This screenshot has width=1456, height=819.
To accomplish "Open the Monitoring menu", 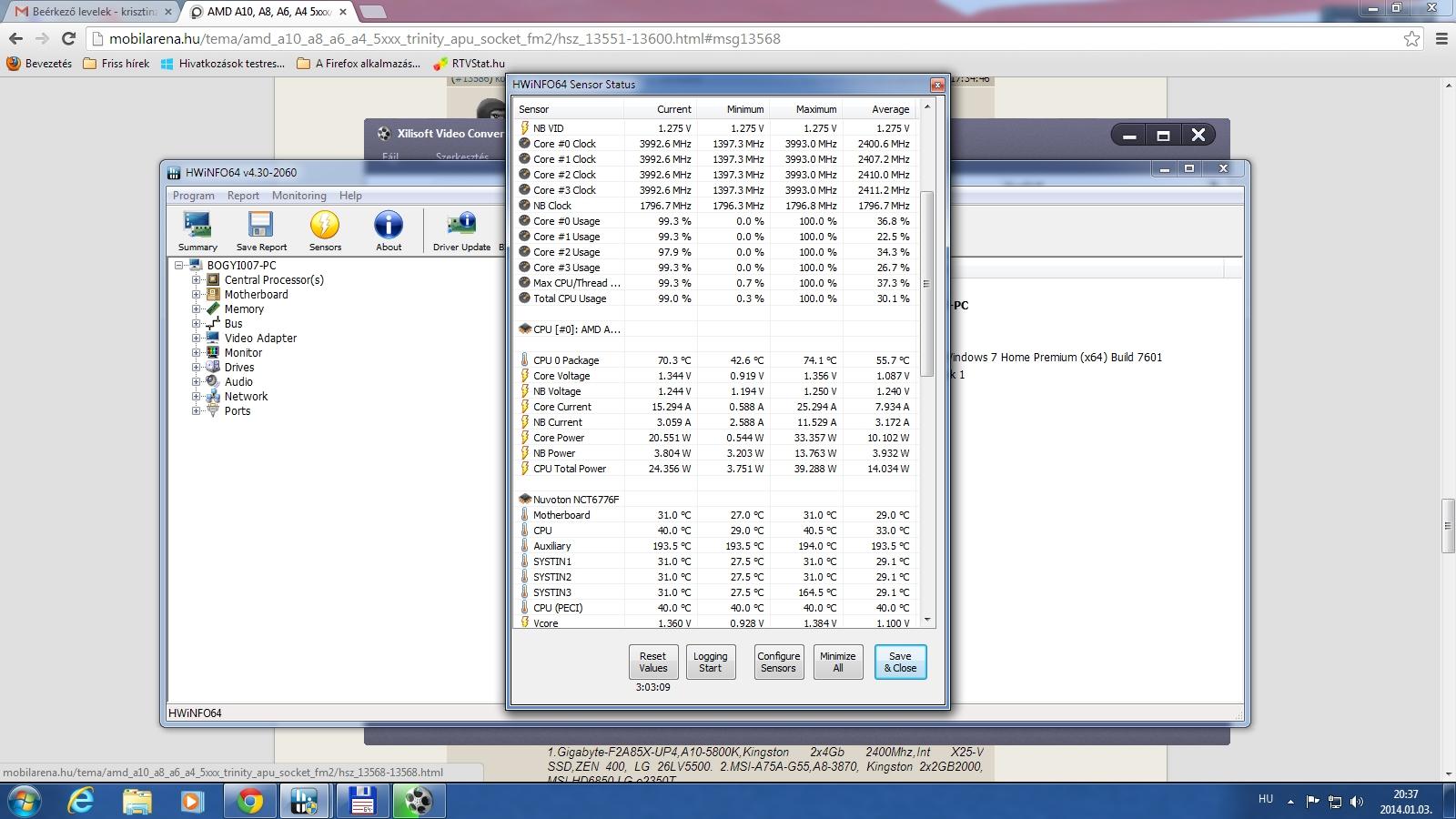I will click(x=298, y=196).
